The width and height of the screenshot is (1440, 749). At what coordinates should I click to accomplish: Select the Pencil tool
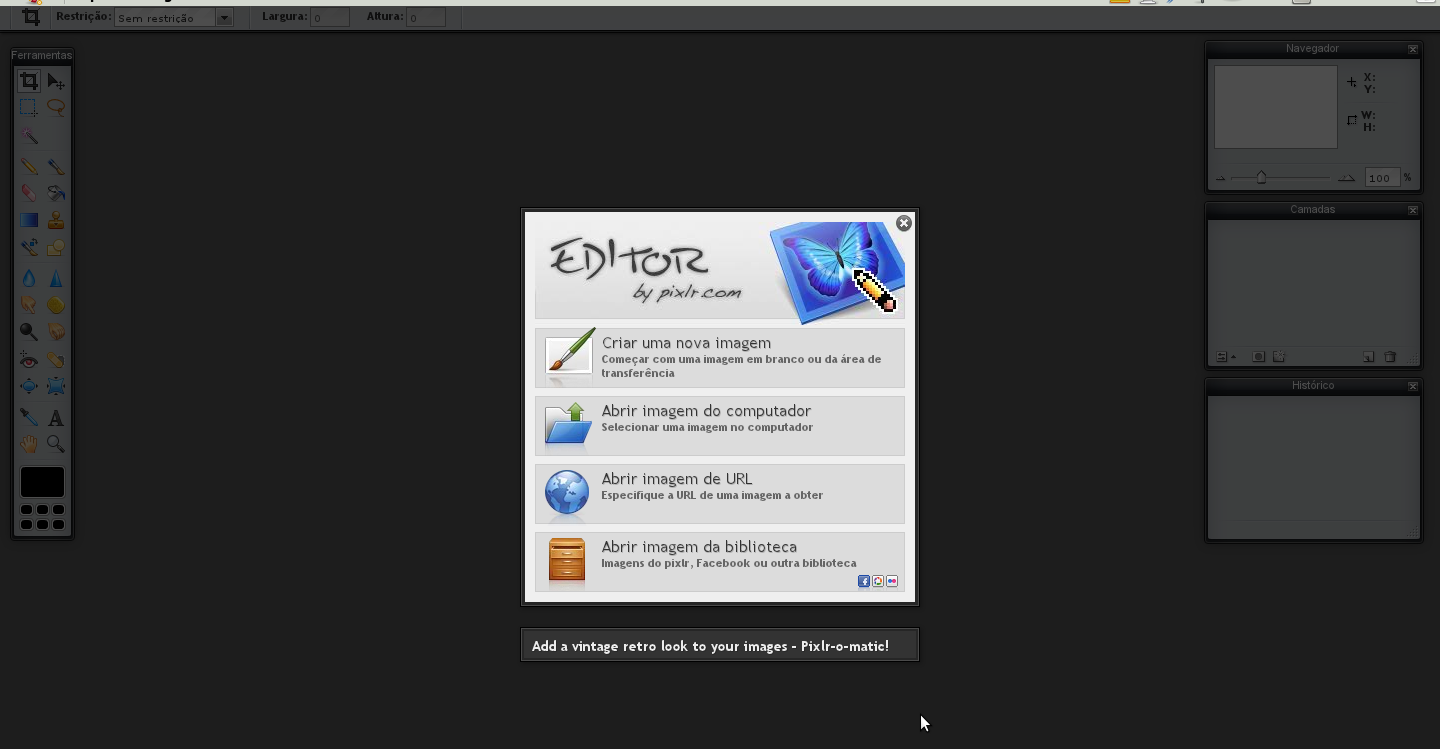[29, 166]
